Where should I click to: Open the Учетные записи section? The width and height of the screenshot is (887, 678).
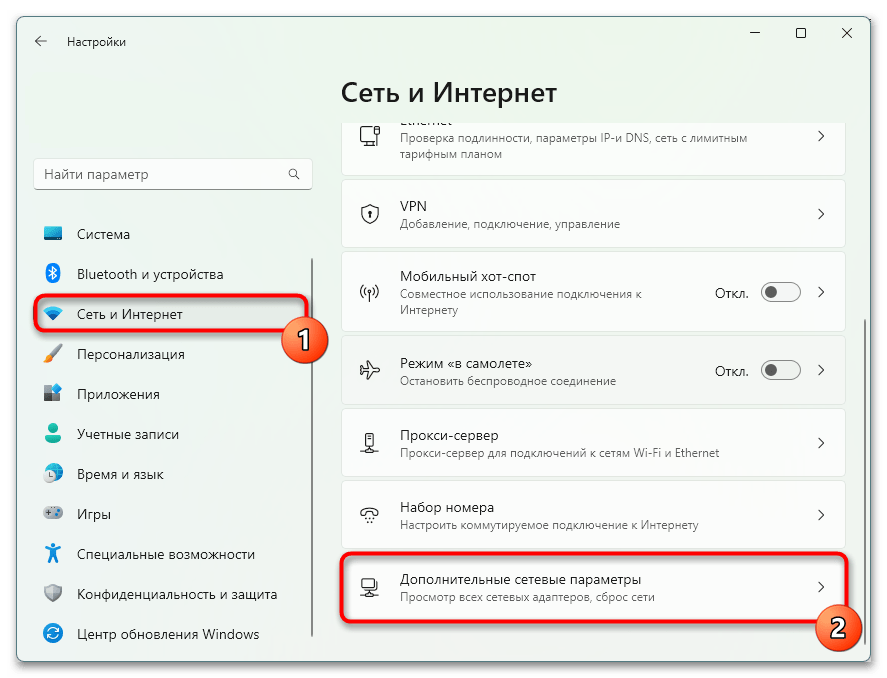[173, 434]
